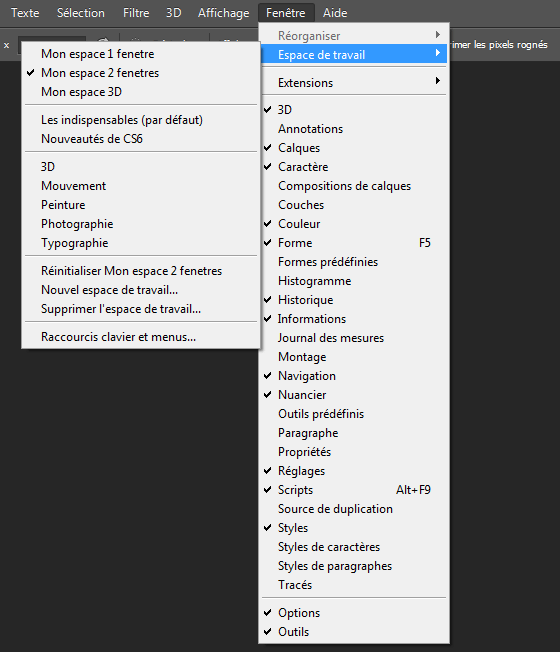Toggle the Réglages panel
The image size is (560, 652).
(354, 471)
